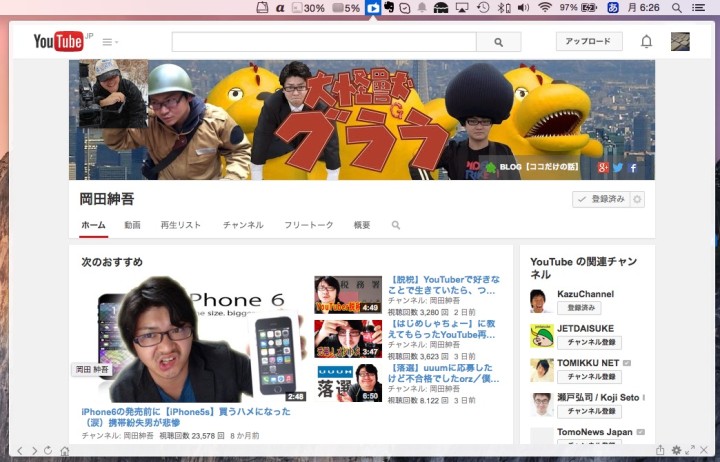Click the search magnifier button
Image resolution: width=720 pixels, height=462 pixels.
[x=499, y=42]
